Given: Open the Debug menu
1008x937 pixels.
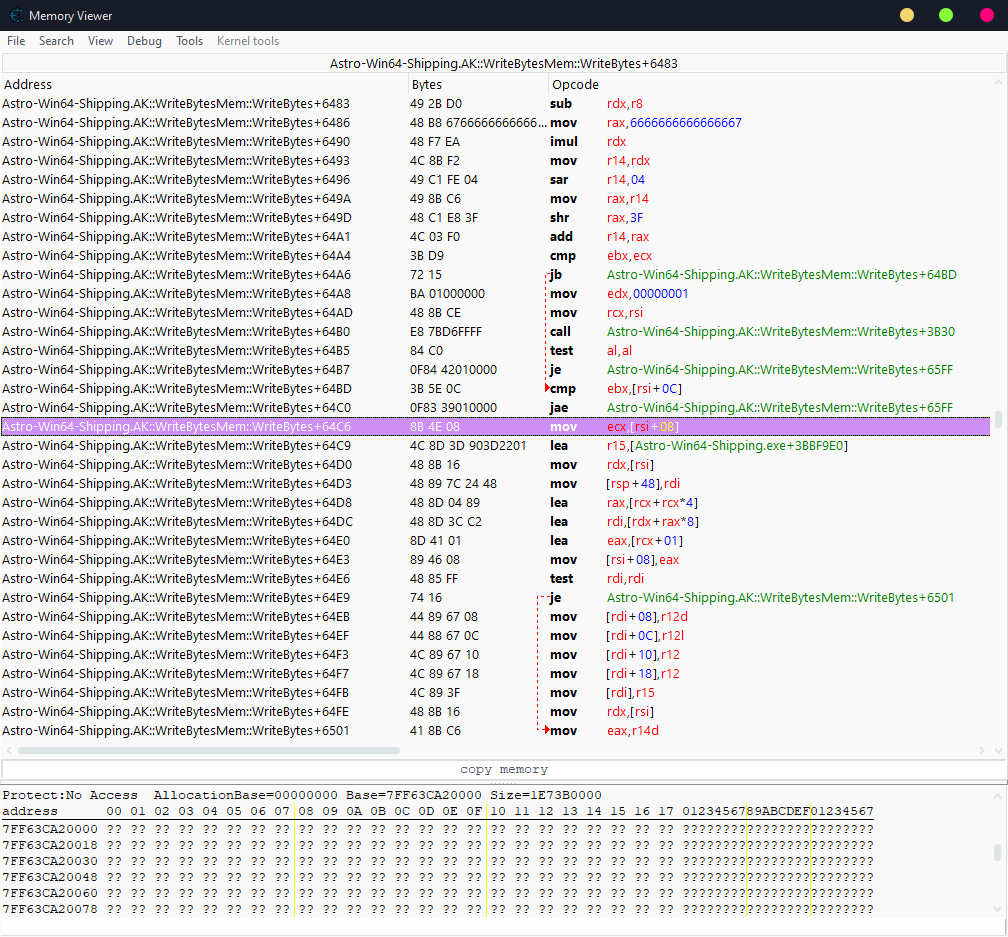Looking at the screenshot, I should tap(144, 41).
